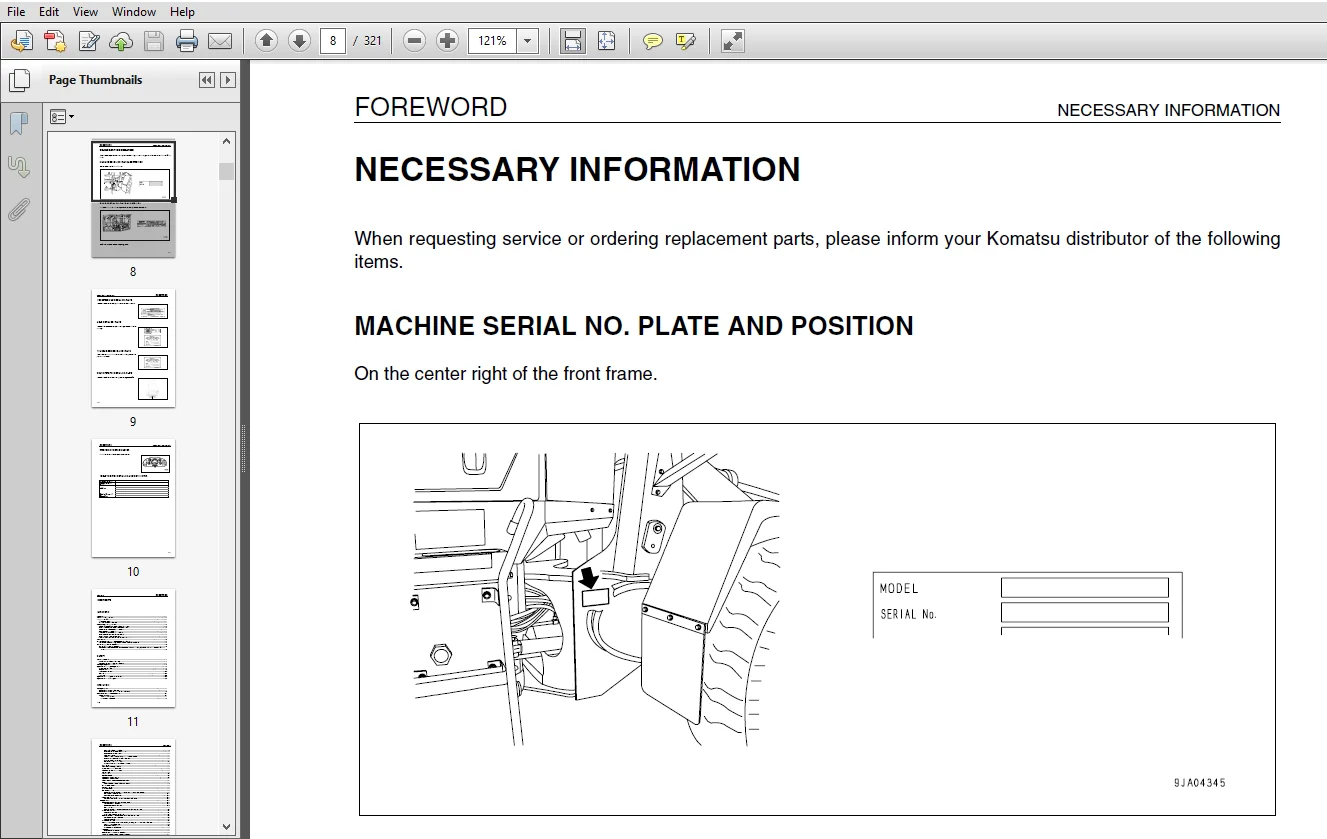Click the Open file icon in toolbar
The height and width of the screenshot is (839, 1327).
tap(22, 41)
